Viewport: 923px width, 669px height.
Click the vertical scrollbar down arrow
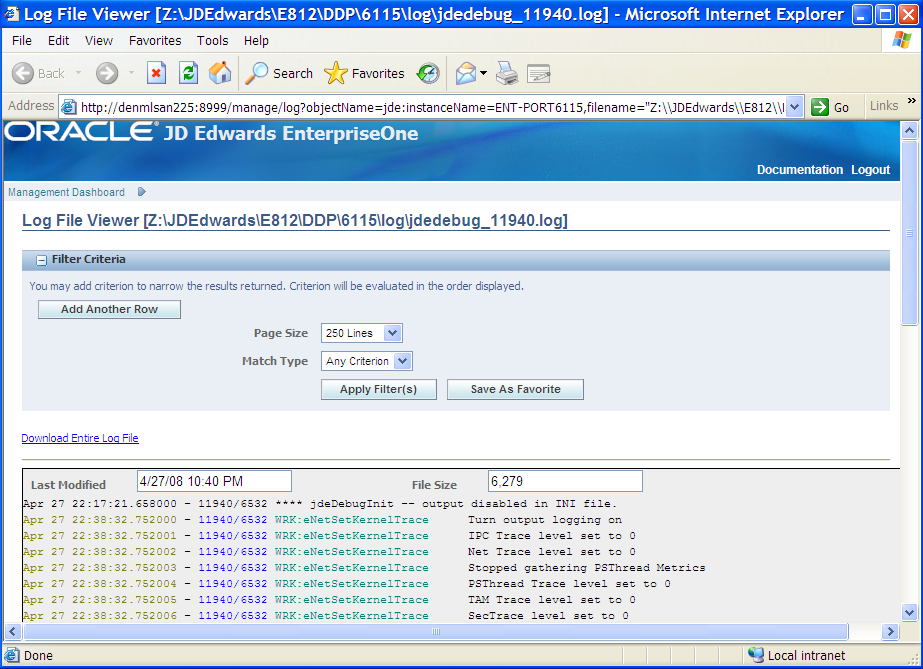pos(909,613)
